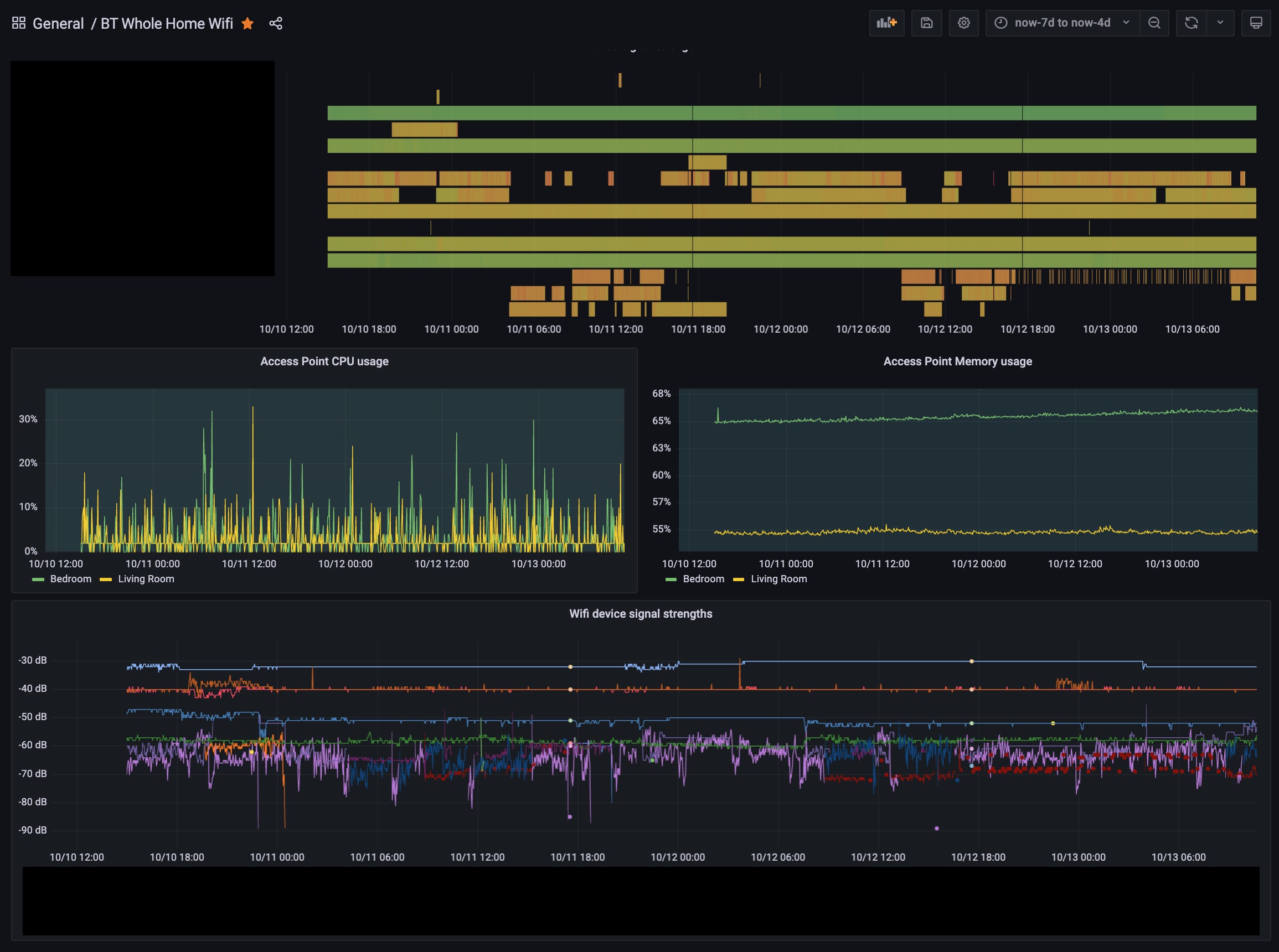The image size is (1279, 952).
Task: Toggle Bedroom series in the Memory usage legend
Action: coord(703,579)
